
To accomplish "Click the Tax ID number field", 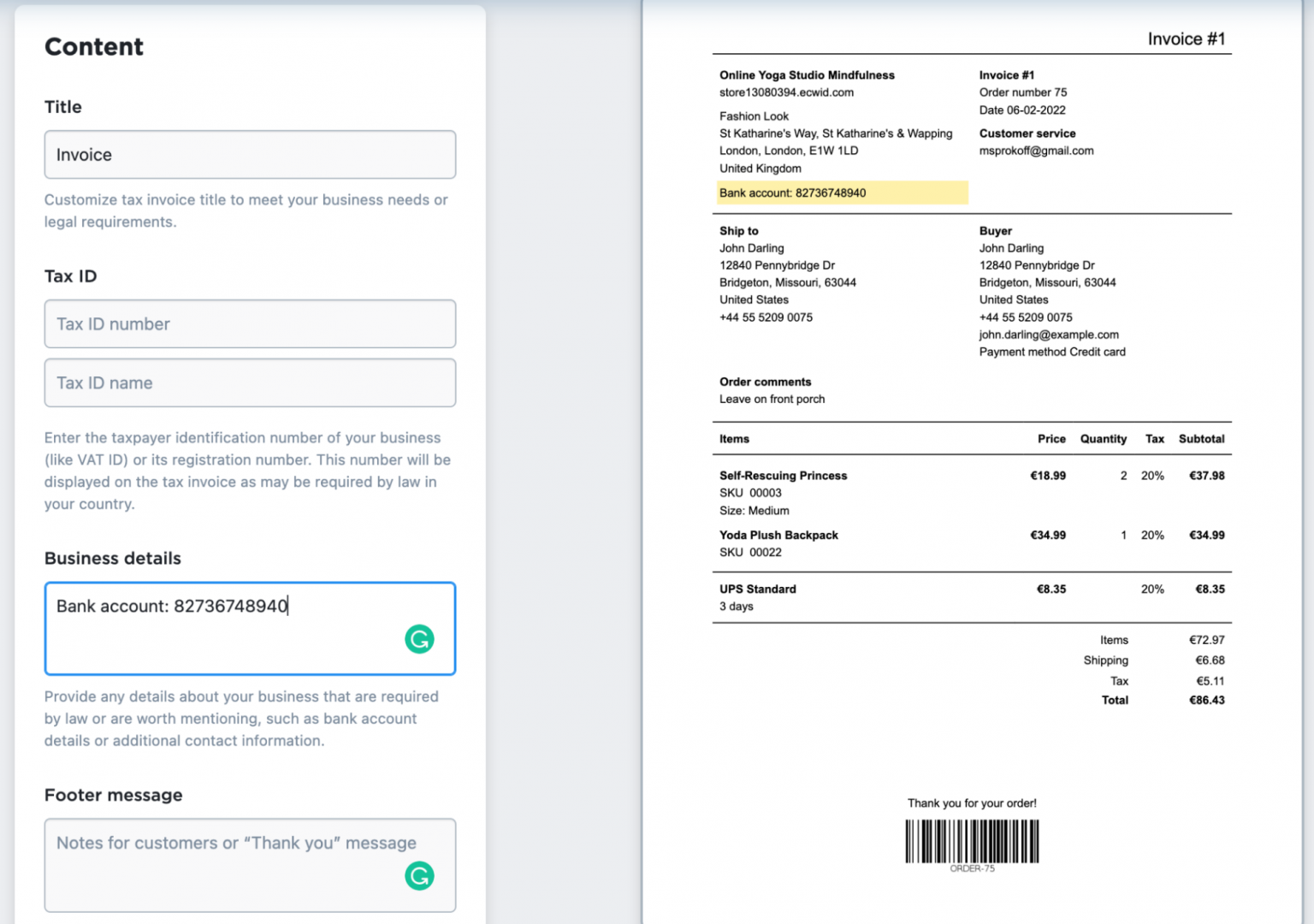I will point(250,324).
